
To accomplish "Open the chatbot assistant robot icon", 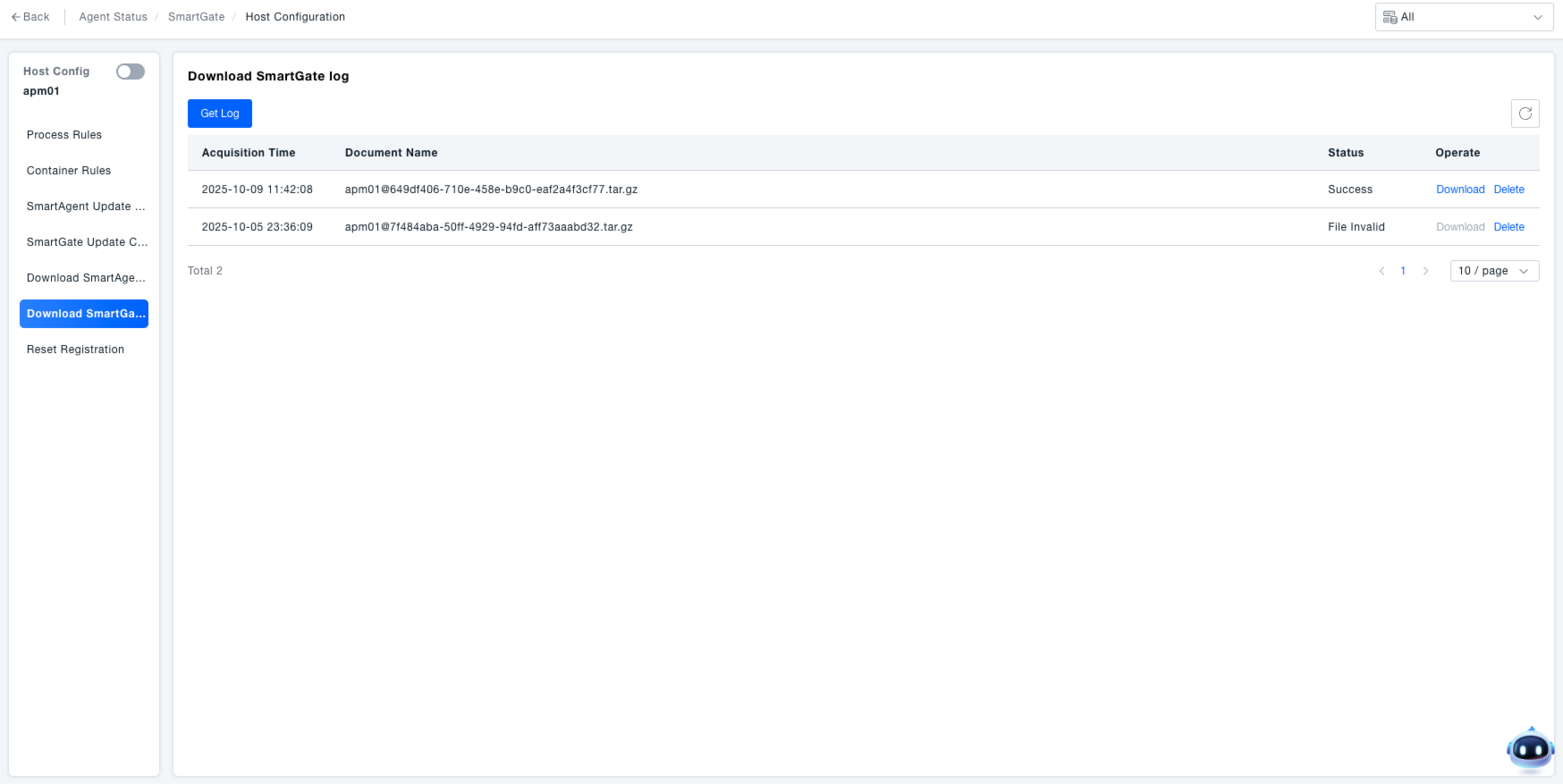I will coord(1530,749).
